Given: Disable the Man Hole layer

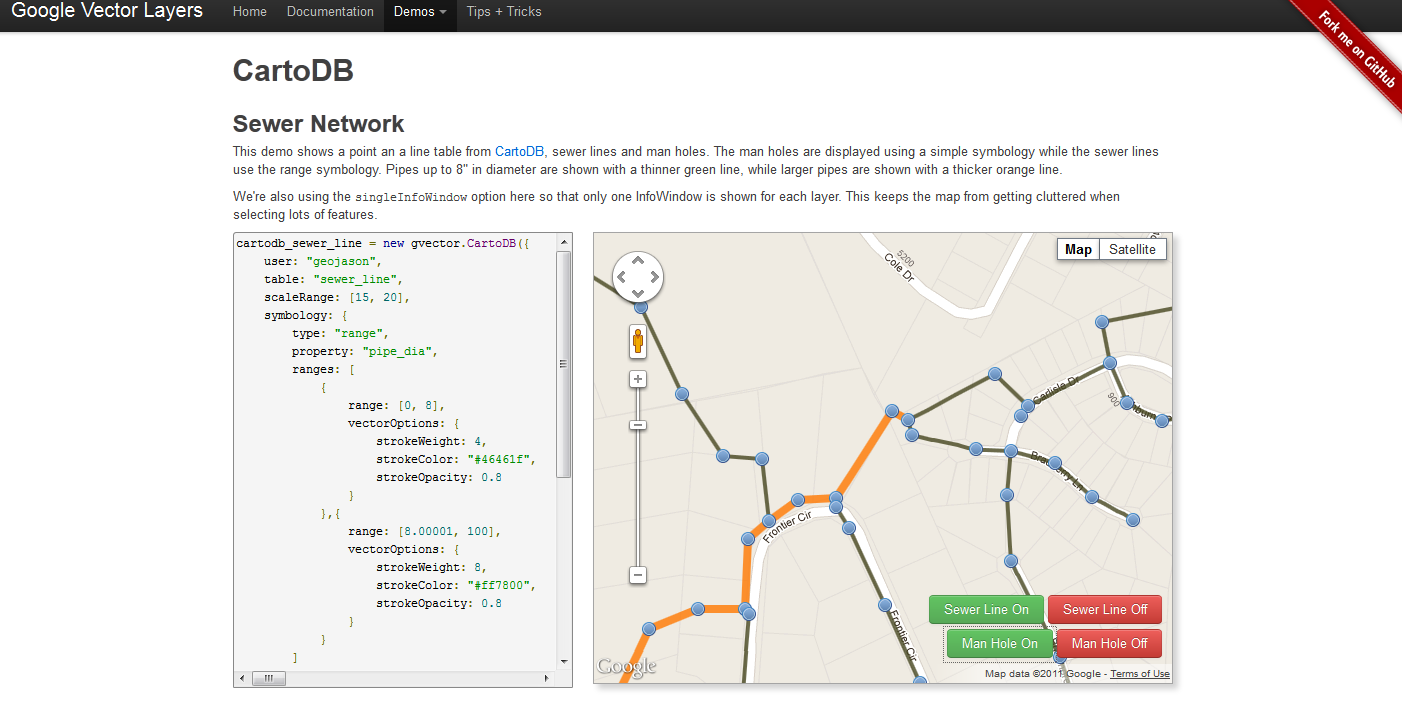Looking at the screenshot, I should [1107, 643].
